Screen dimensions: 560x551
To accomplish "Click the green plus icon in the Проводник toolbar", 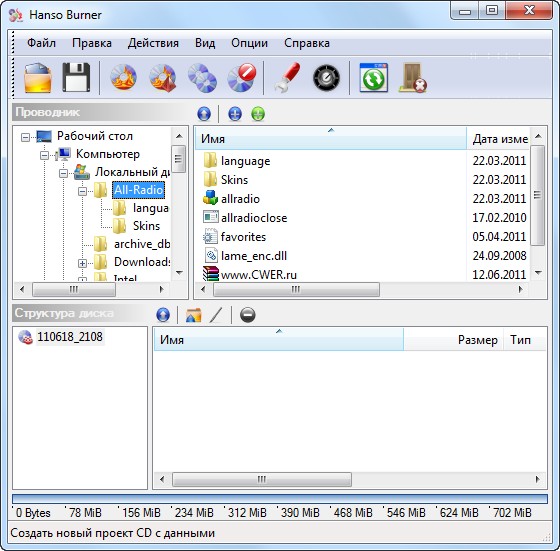I will (x=258, y=114).
